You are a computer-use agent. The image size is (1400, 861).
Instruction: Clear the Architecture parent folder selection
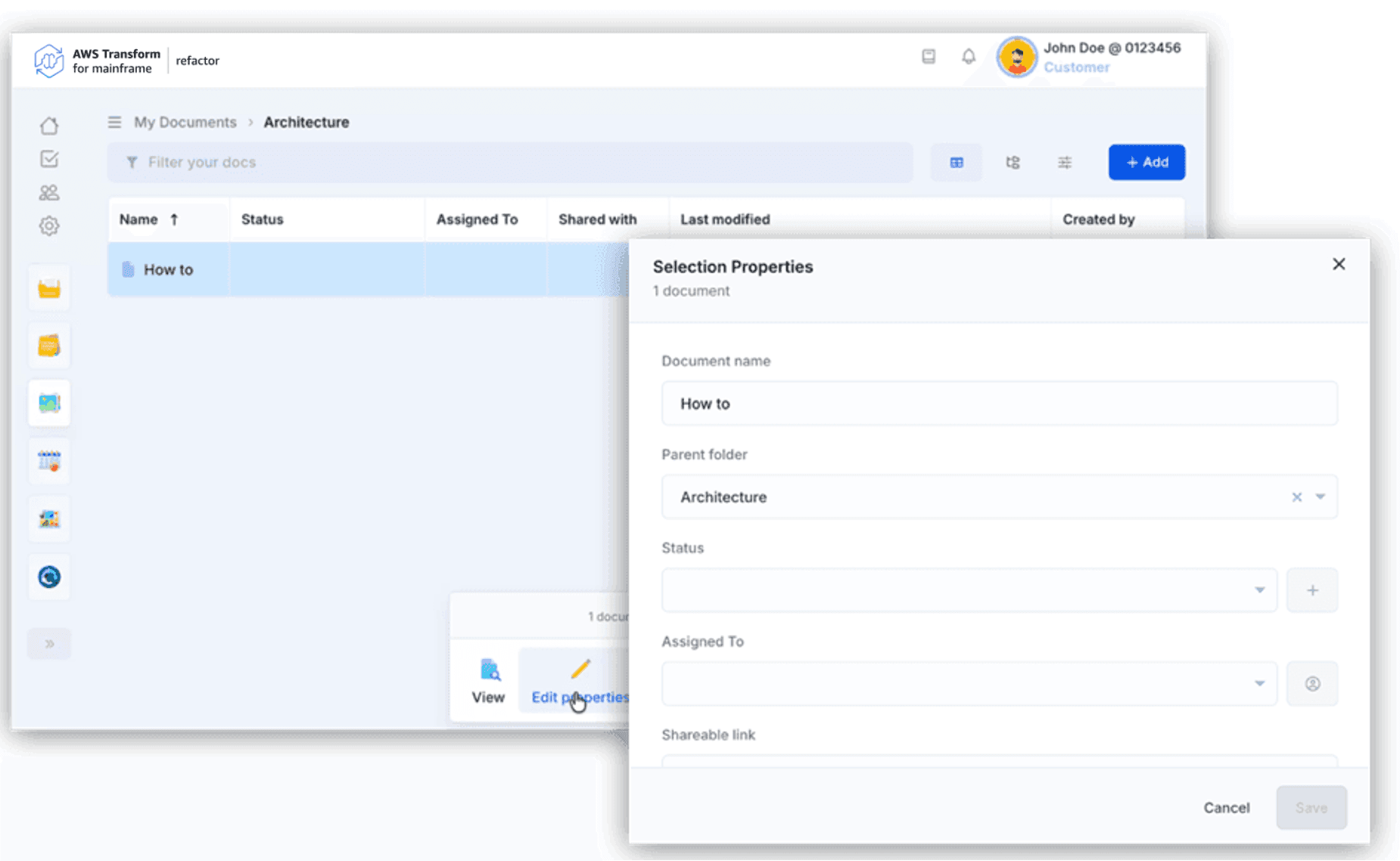pyautogui.click(x=1296, y=497)
